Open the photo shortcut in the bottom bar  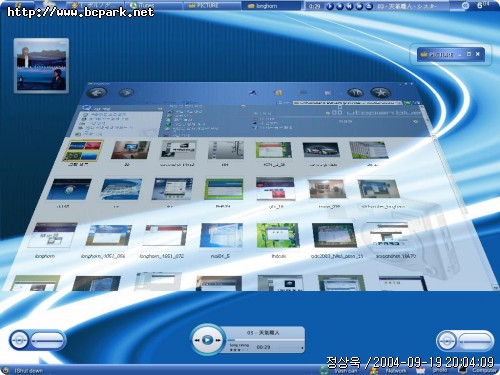point(432,370)
